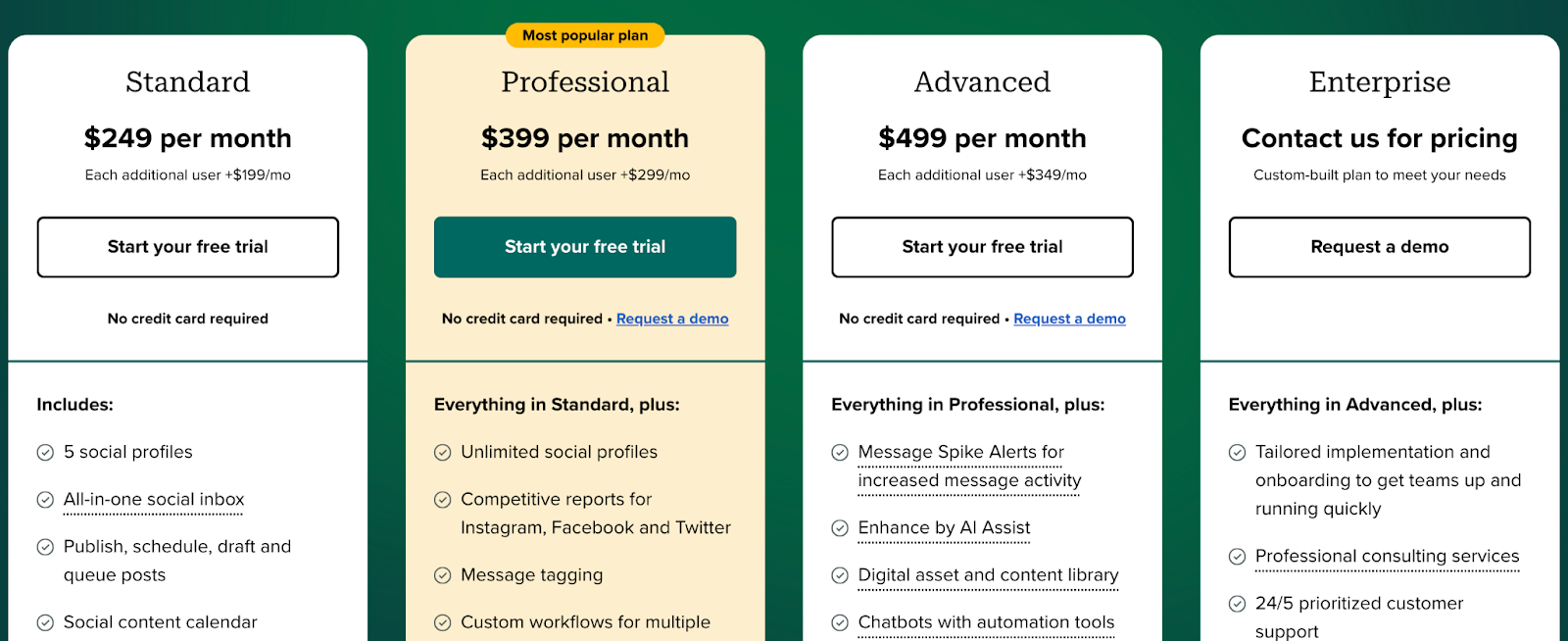
Task: Click checkmark icon beside 5 social profiles
Action: coord(45,453)
